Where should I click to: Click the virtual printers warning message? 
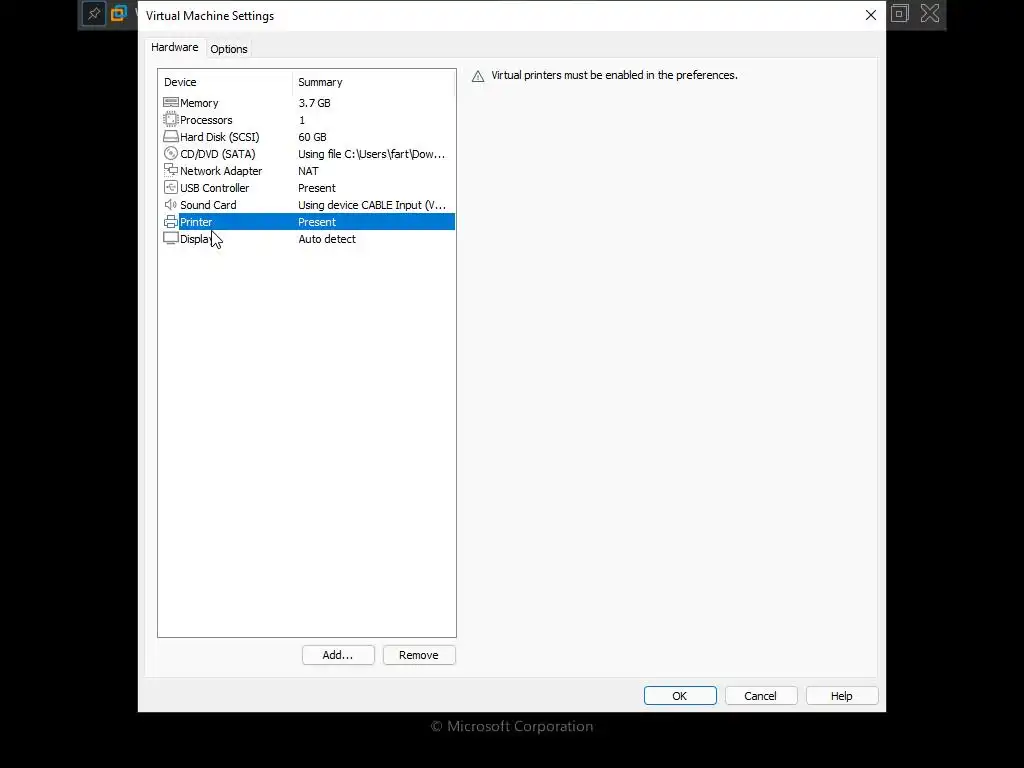[615, 75]
